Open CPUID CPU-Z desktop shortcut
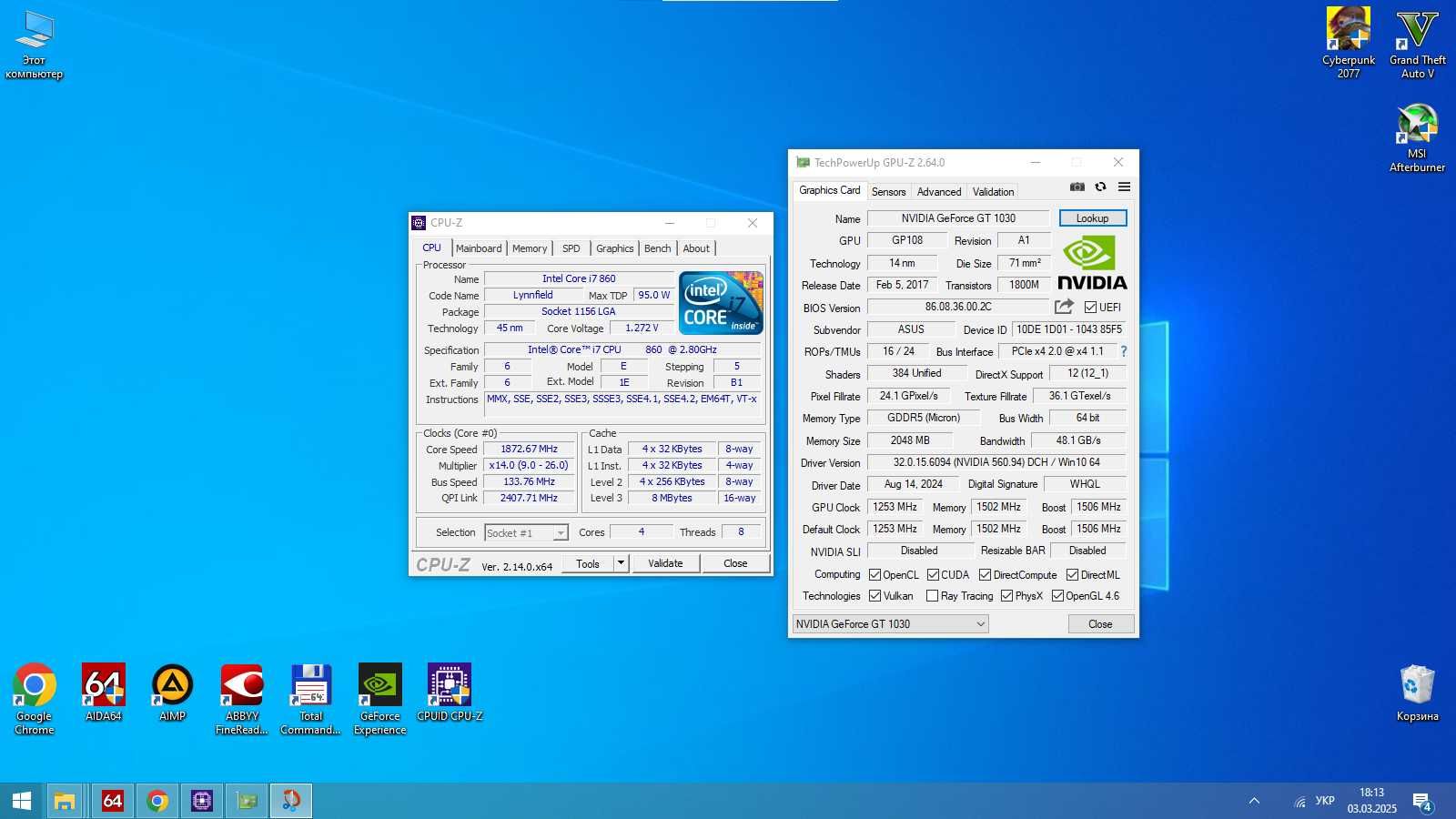 450,693
